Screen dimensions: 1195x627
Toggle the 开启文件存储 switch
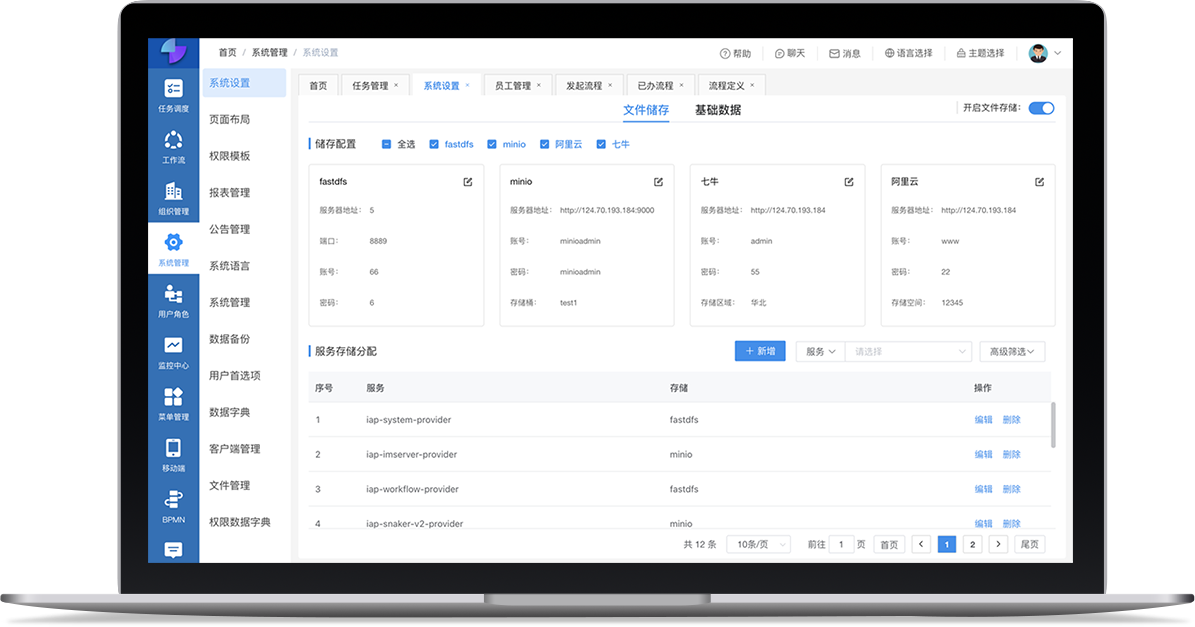point(1041,108)
